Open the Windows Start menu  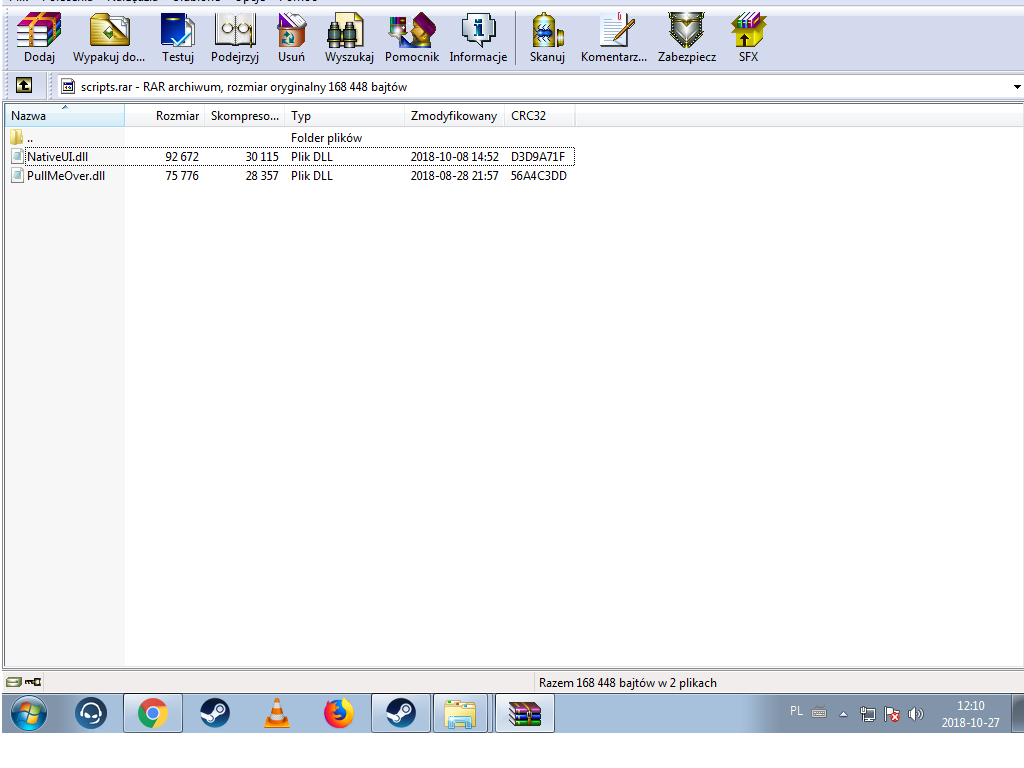point(29,713)
